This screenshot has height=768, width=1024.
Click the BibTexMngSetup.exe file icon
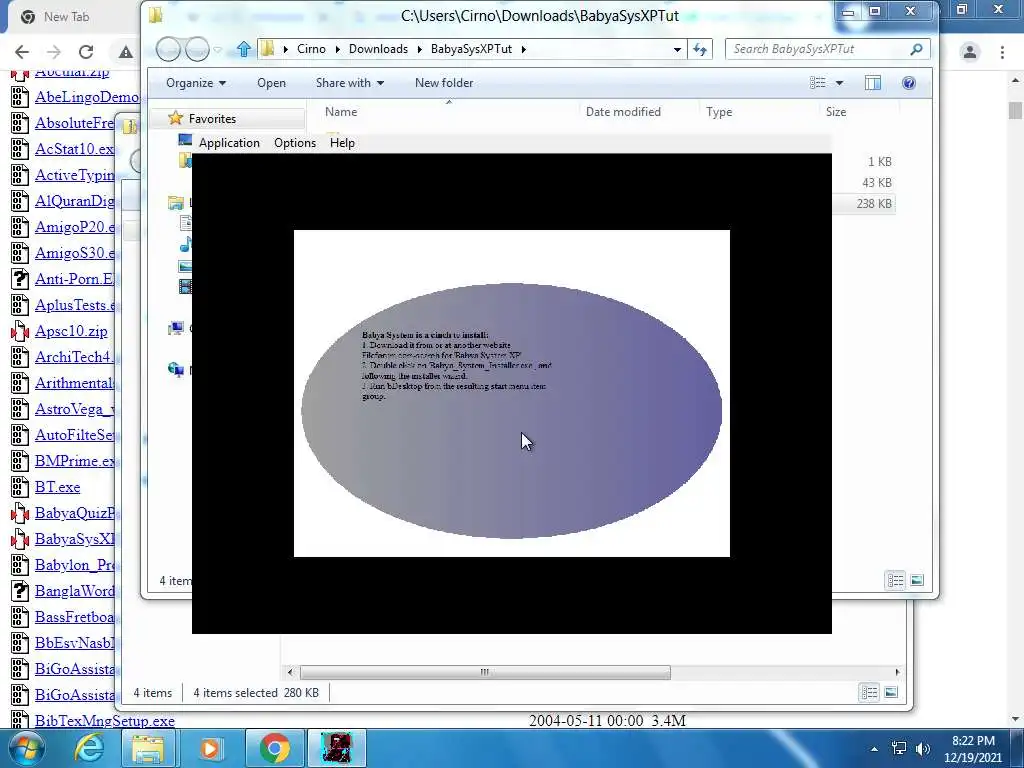[20, 720]
